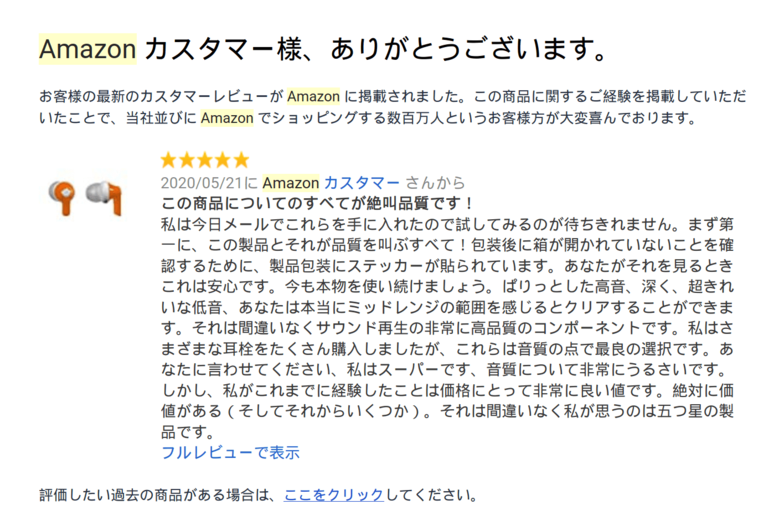Click highlighted Amazon beside the review date
Image resolution: width=784 pixels, height=505 pixels.
(290, 182)
